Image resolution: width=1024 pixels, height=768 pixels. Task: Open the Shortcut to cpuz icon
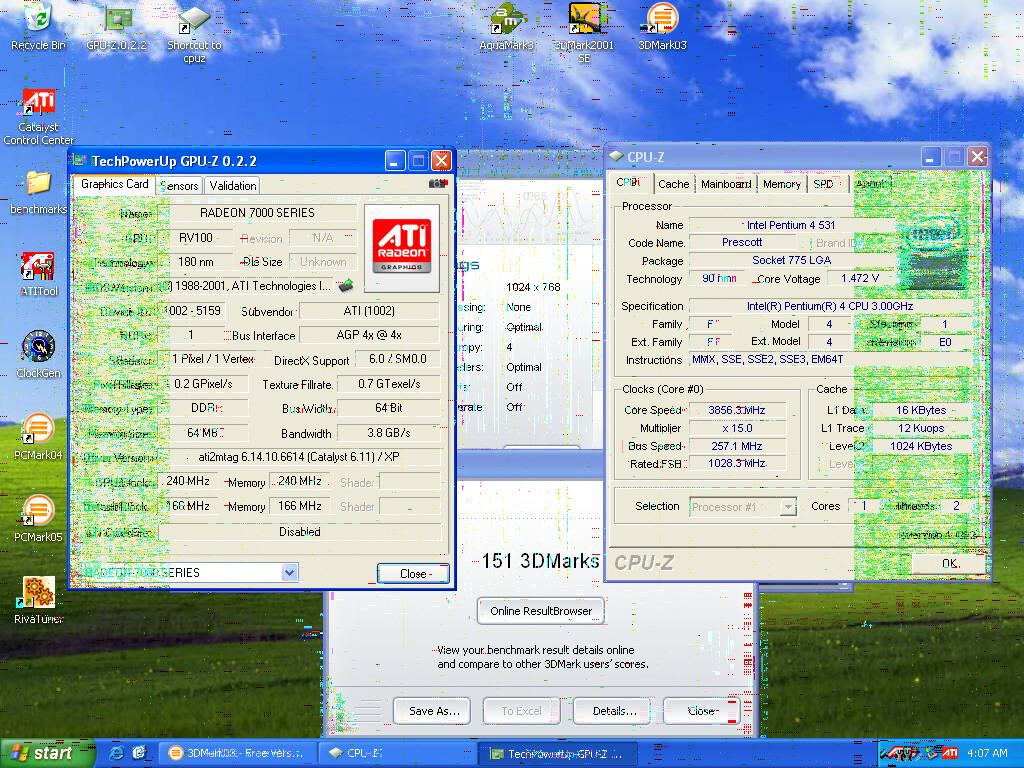pos(195,33)
